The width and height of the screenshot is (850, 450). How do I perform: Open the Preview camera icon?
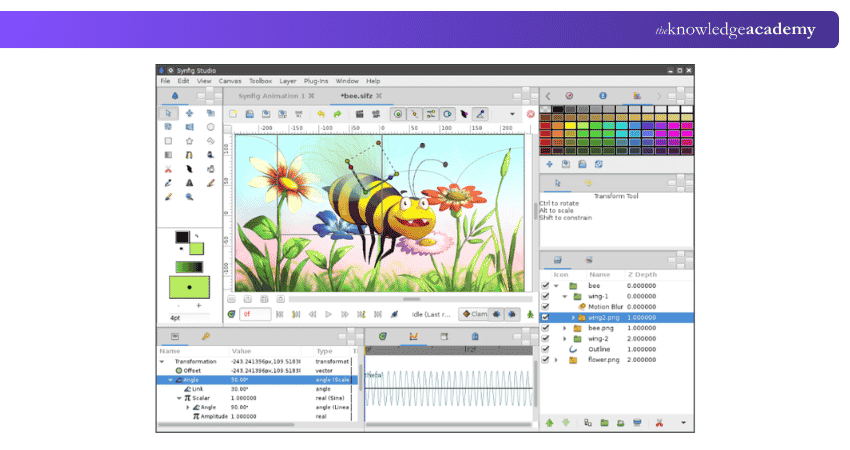click(x=376, y=114)
